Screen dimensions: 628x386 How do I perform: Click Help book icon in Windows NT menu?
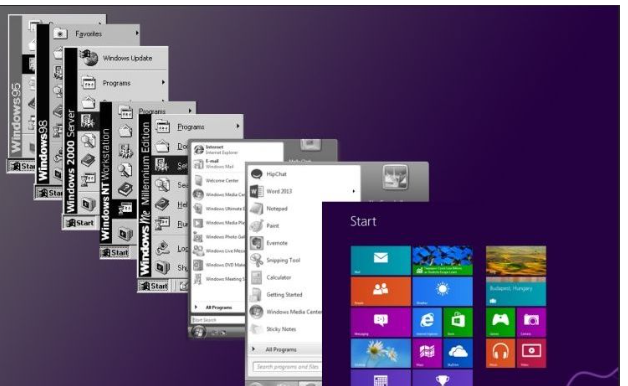coord(125,189)
